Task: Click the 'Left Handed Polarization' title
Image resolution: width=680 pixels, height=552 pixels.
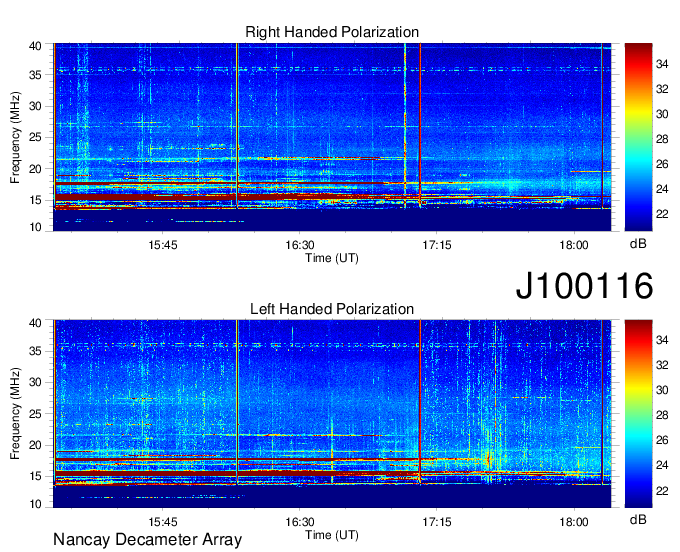Action: coord(332,309)
